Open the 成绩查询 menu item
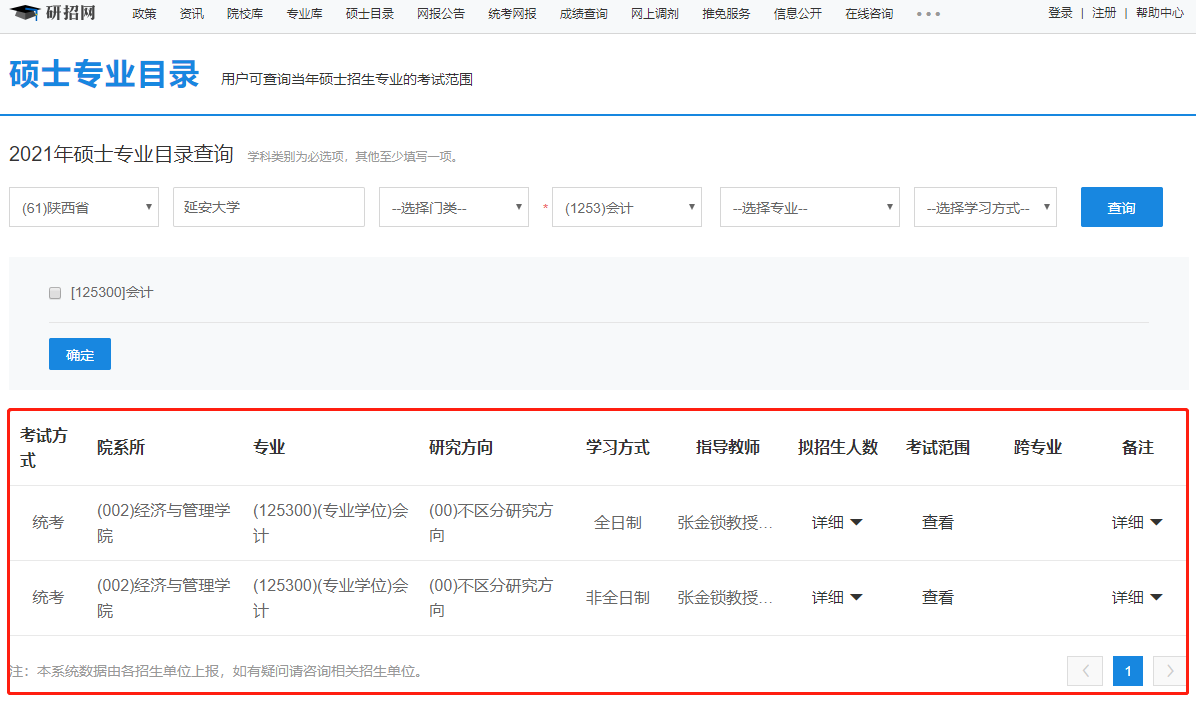The width and height of the screenshot is (1196, 724). point(584,14)
